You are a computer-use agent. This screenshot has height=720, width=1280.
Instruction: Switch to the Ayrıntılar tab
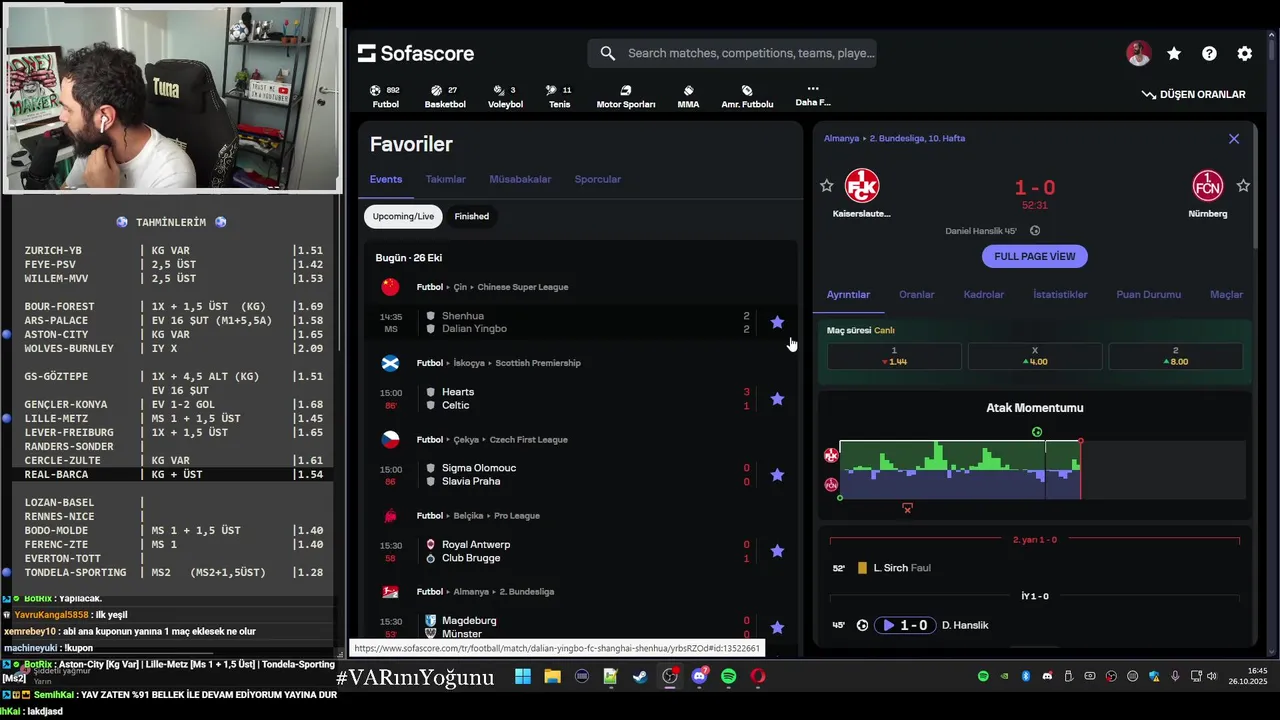coord(848,295)
